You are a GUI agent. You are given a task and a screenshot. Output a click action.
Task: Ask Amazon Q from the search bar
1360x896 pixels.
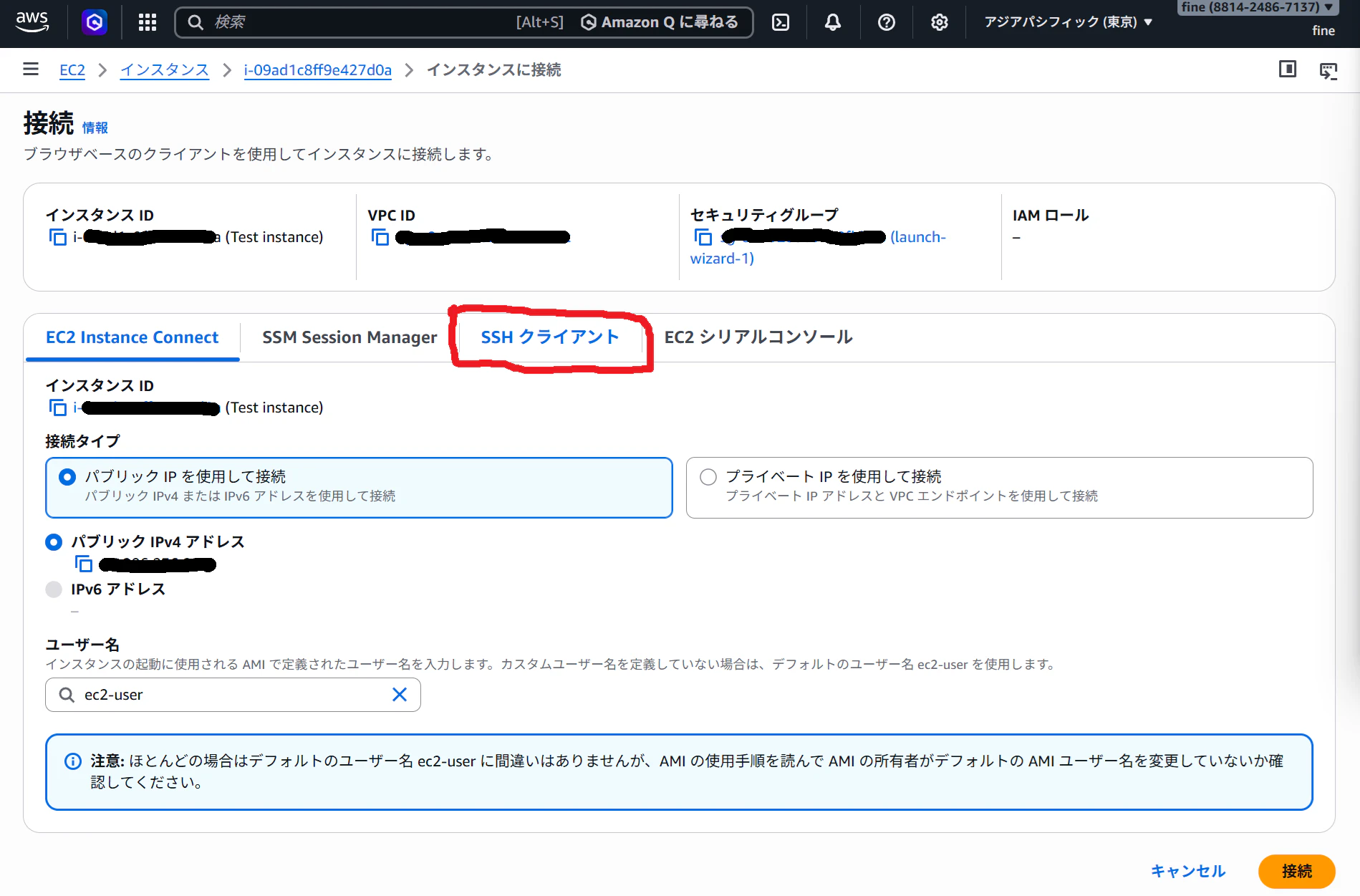(660, 22)
